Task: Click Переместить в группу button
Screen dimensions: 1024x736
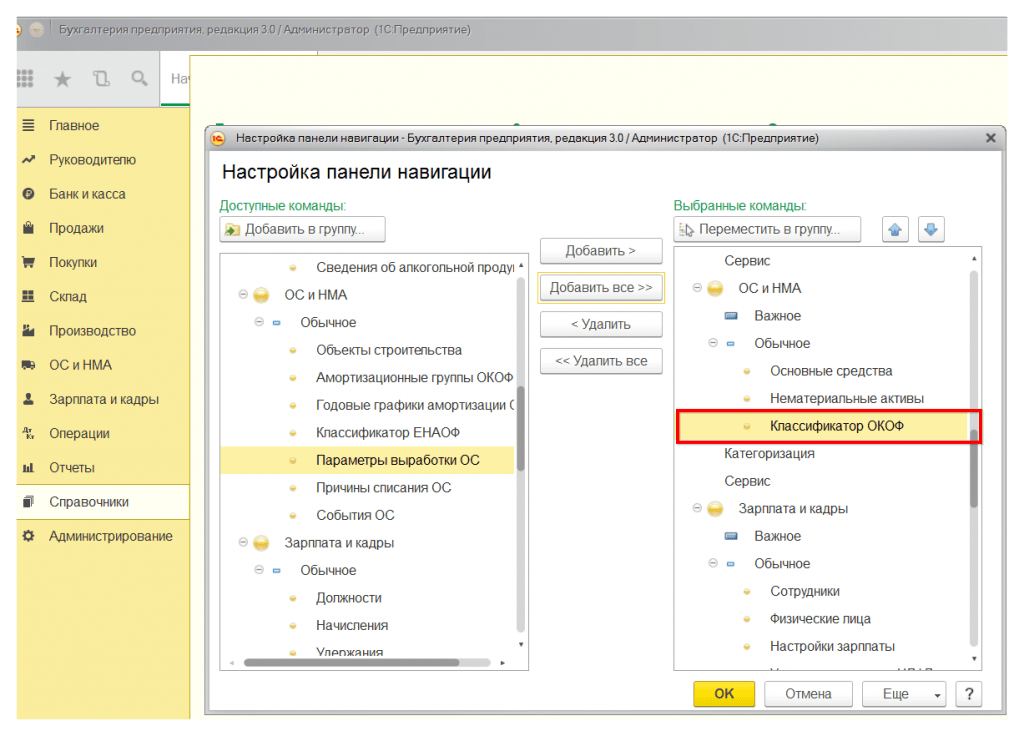Action: [x=767, y=229]
